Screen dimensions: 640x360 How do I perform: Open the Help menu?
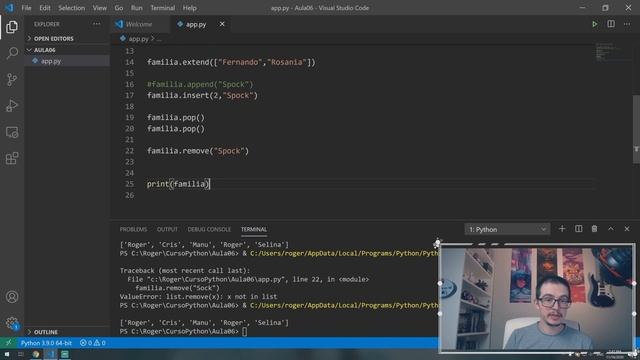[x=189, y=8]
